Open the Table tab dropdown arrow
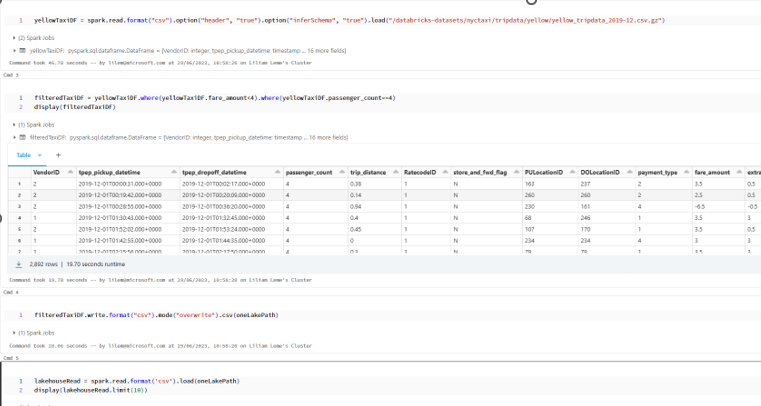 coord(40,155)
